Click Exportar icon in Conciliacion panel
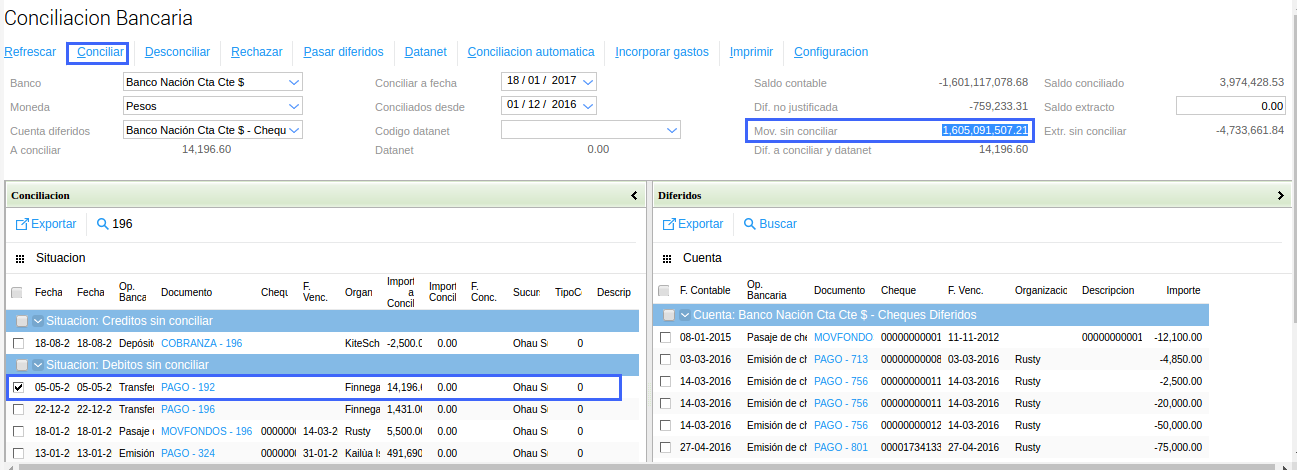Viewport: 1297px width, 470px height. [22, 224]
